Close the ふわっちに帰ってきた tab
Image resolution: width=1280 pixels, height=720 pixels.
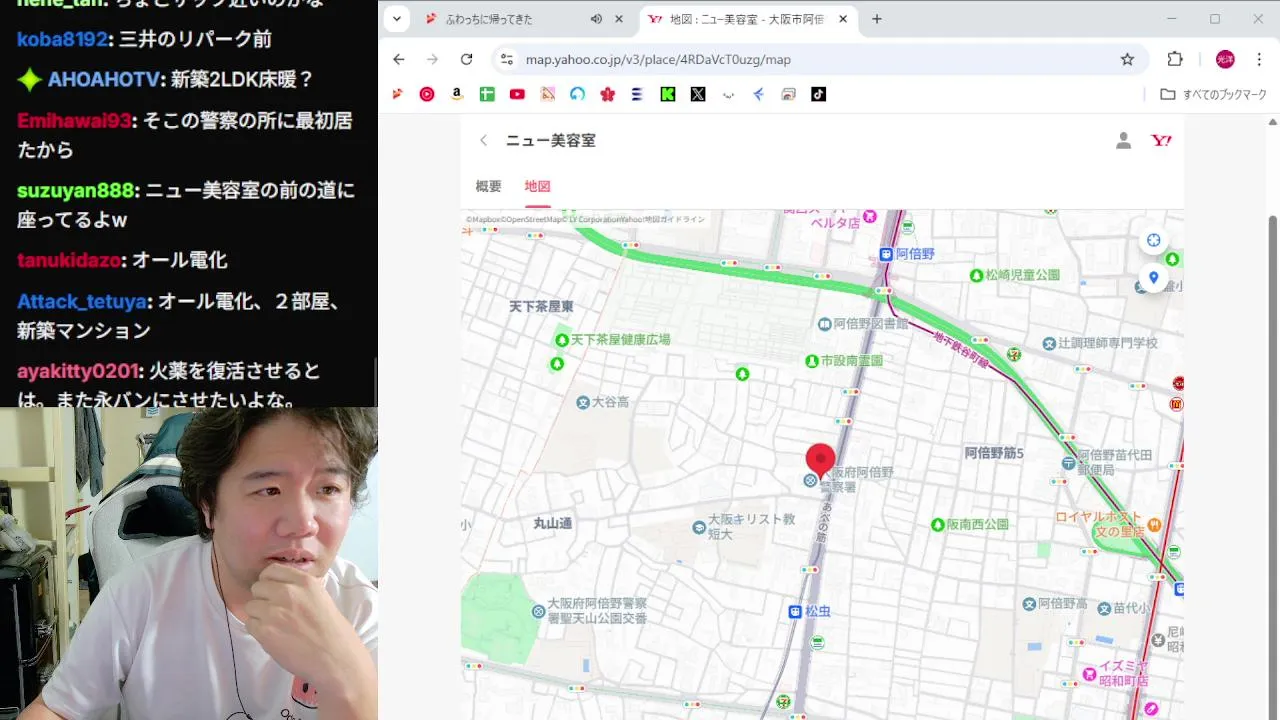[619, 19]
